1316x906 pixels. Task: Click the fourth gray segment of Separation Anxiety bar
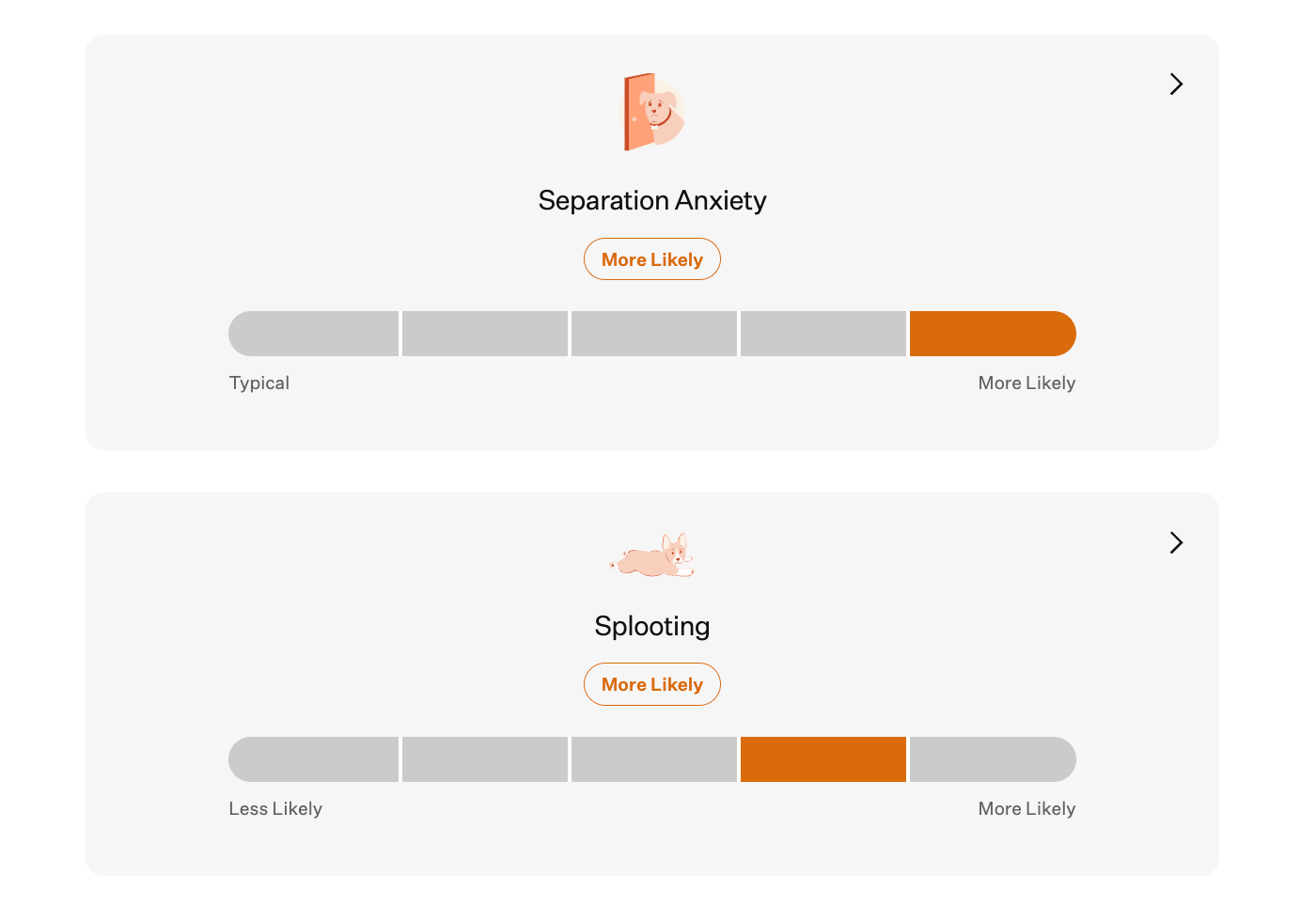(x=822, y=334)
